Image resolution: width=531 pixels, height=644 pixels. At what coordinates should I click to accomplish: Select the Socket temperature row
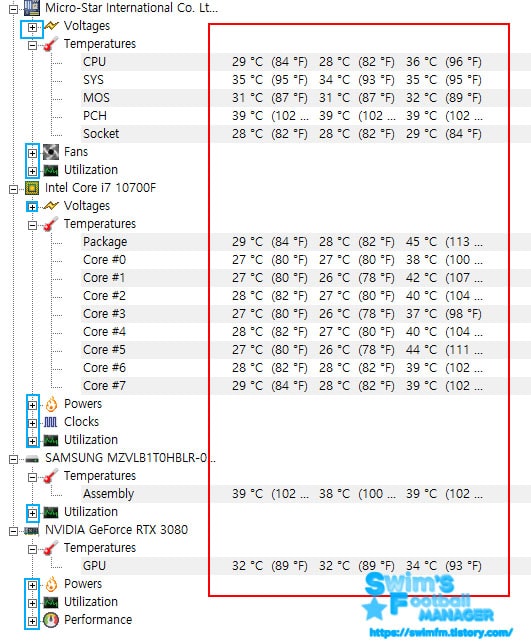click(306, 134)
